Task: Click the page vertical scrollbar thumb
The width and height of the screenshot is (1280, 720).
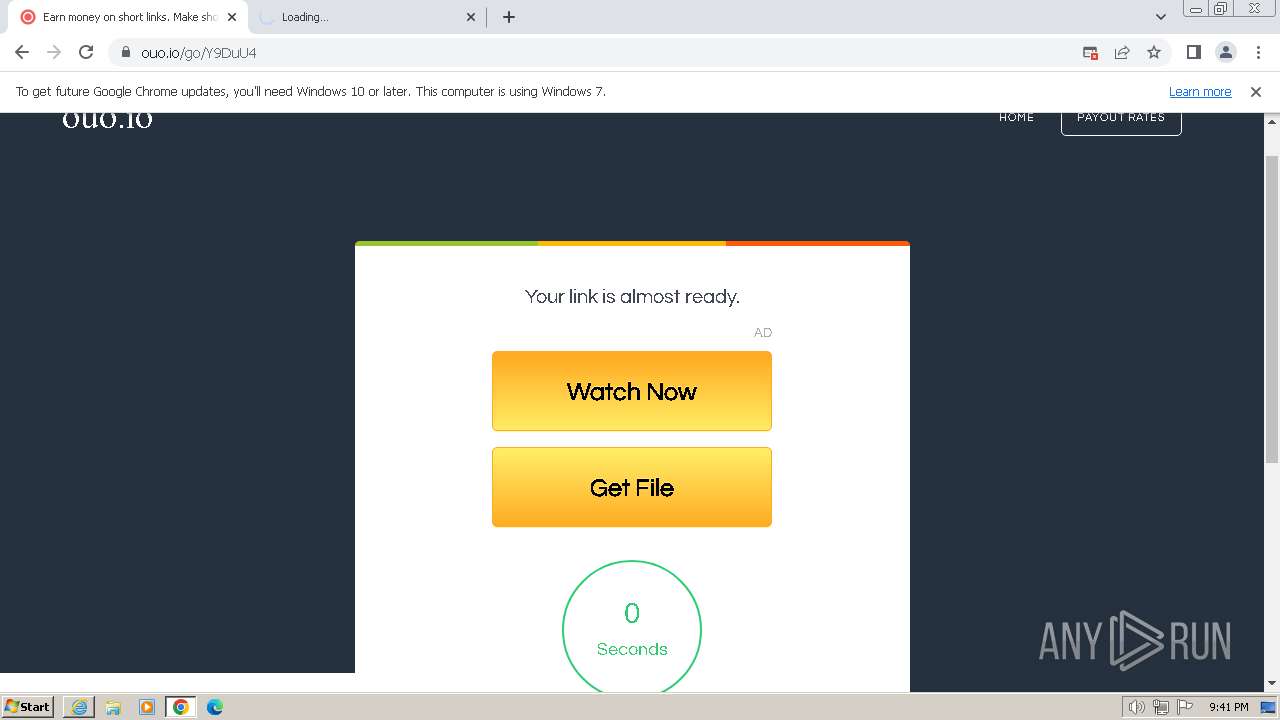Action: (x=1272, y=309)
